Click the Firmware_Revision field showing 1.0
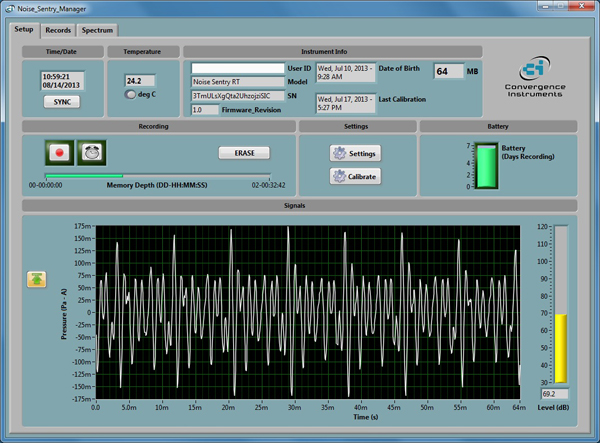Screen dimensions: 600x443 point(205,110)
